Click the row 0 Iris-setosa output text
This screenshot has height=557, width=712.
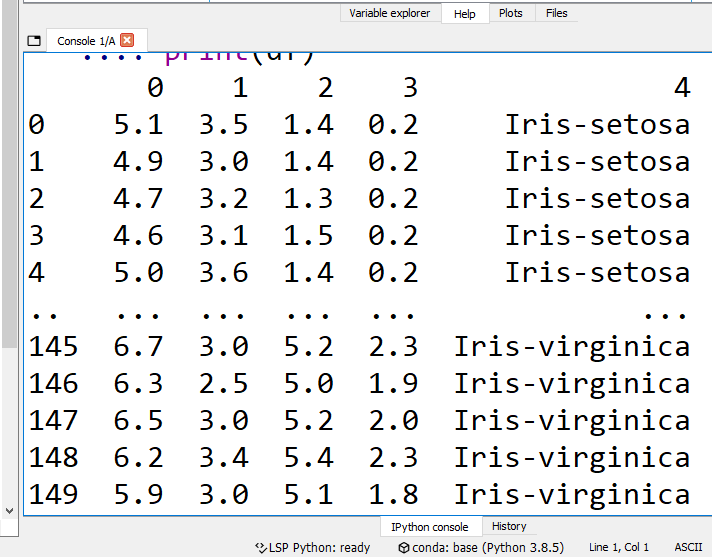[x=597, y=125]
